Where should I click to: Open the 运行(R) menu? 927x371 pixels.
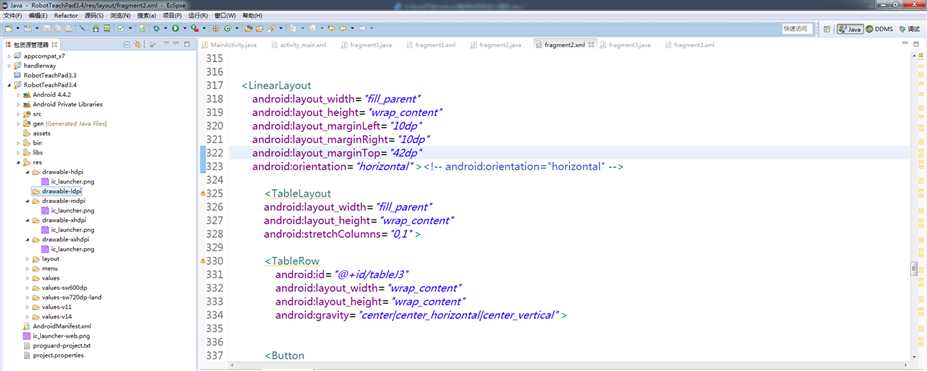coord(198,15)
